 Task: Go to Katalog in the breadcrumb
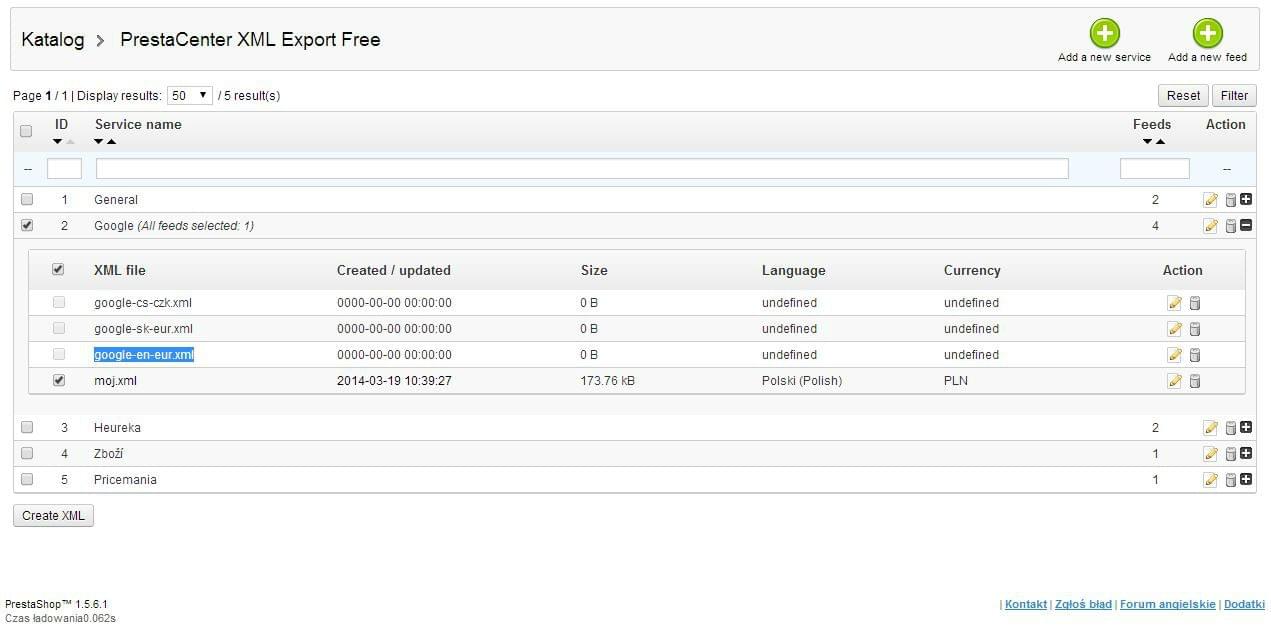tap(53, 40)
